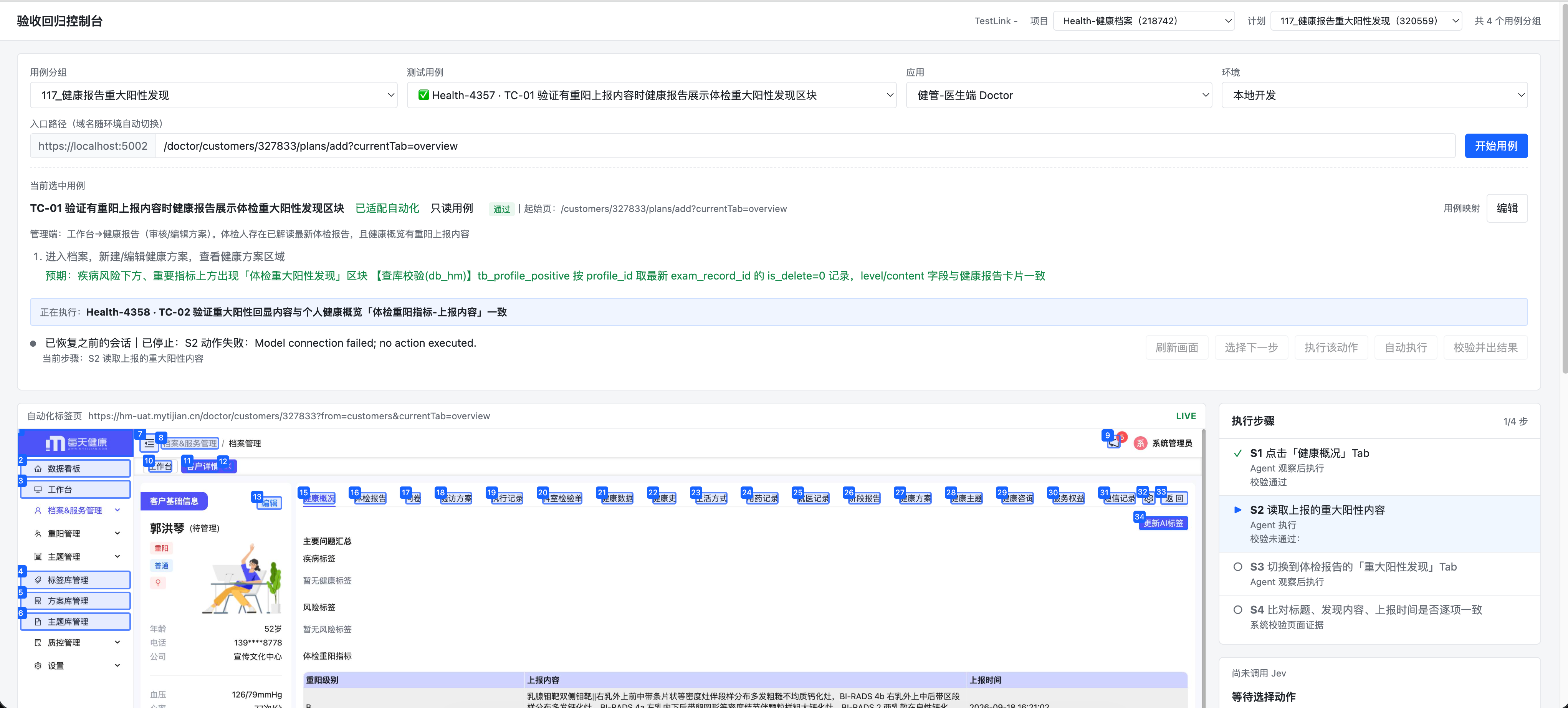Viewport: 1568px width, 708px height.
Task: Click the blue play arrow on step S2
Action: tap(1237, 510)
